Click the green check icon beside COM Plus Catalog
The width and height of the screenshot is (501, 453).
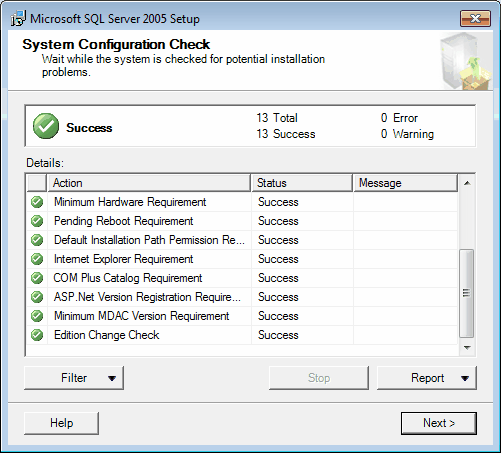(37, 278)
